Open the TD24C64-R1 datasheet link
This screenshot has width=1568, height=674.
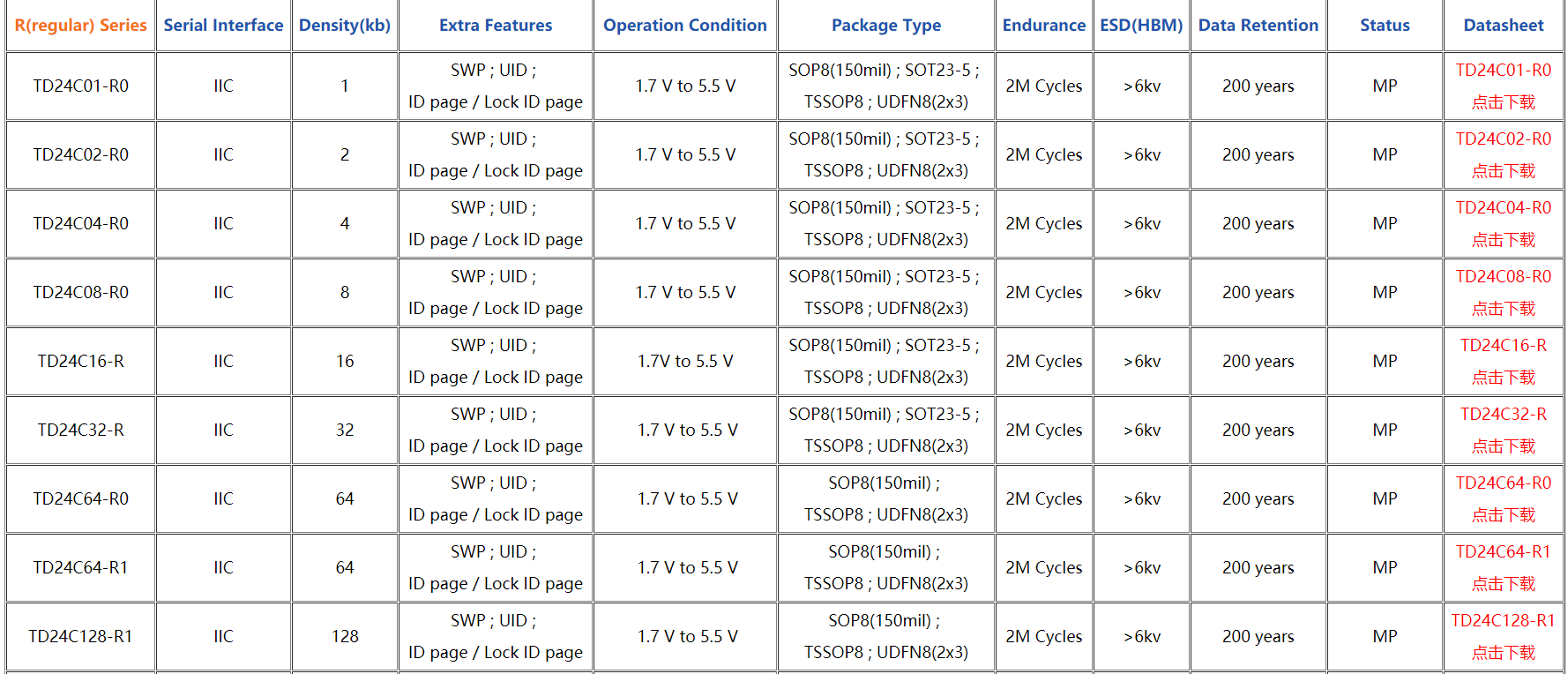(1503, 552)
